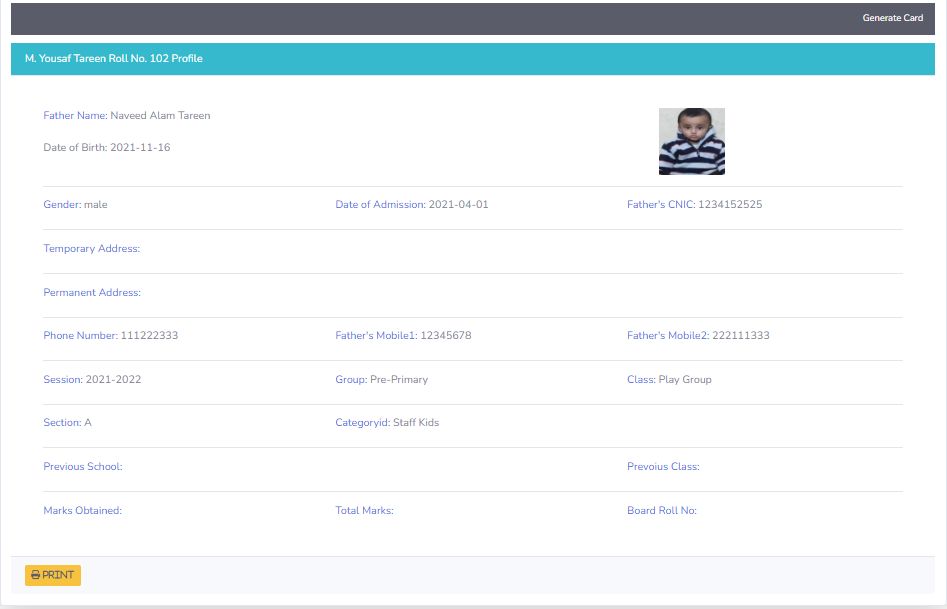Click the Gender: male field
This screenshot has width=947, height=609.
75,205
